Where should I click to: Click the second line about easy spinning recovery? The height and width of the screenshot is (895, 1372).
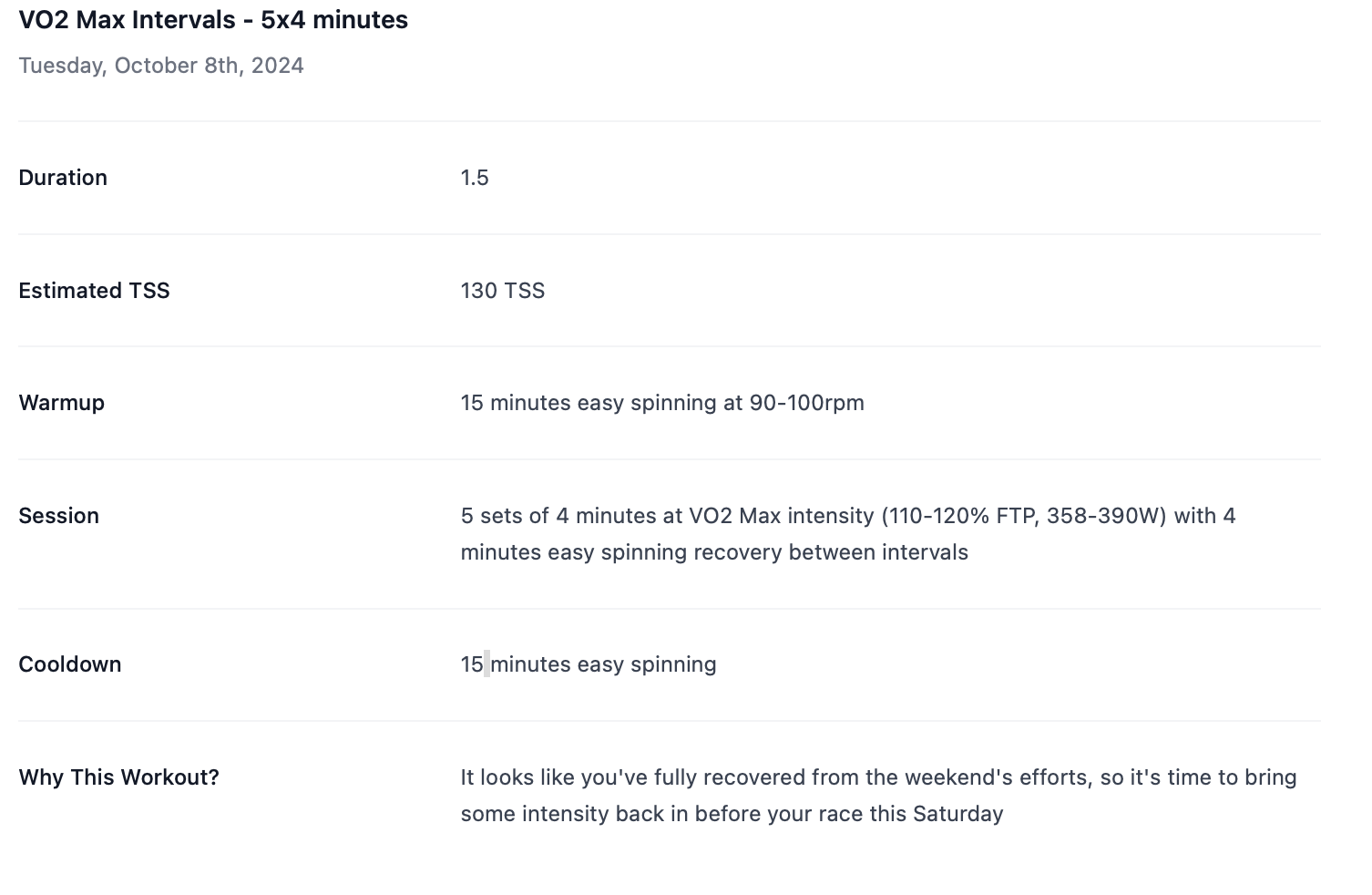pyautogui.click(x=714, y=552)
